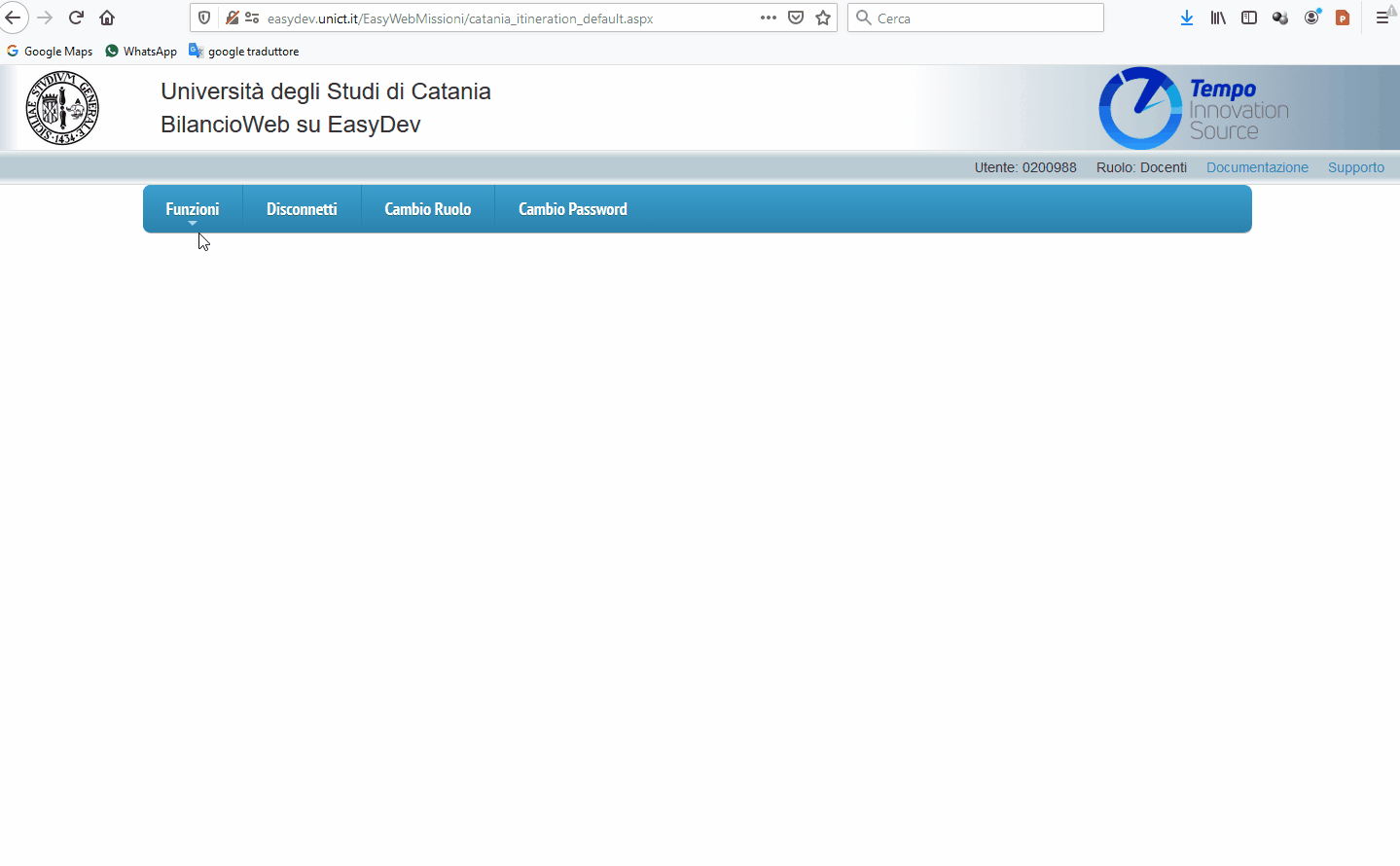The height and width of the screenshot is (866, 1400).
Task: Open page actions three-dot menu
Action: [769, 18]
